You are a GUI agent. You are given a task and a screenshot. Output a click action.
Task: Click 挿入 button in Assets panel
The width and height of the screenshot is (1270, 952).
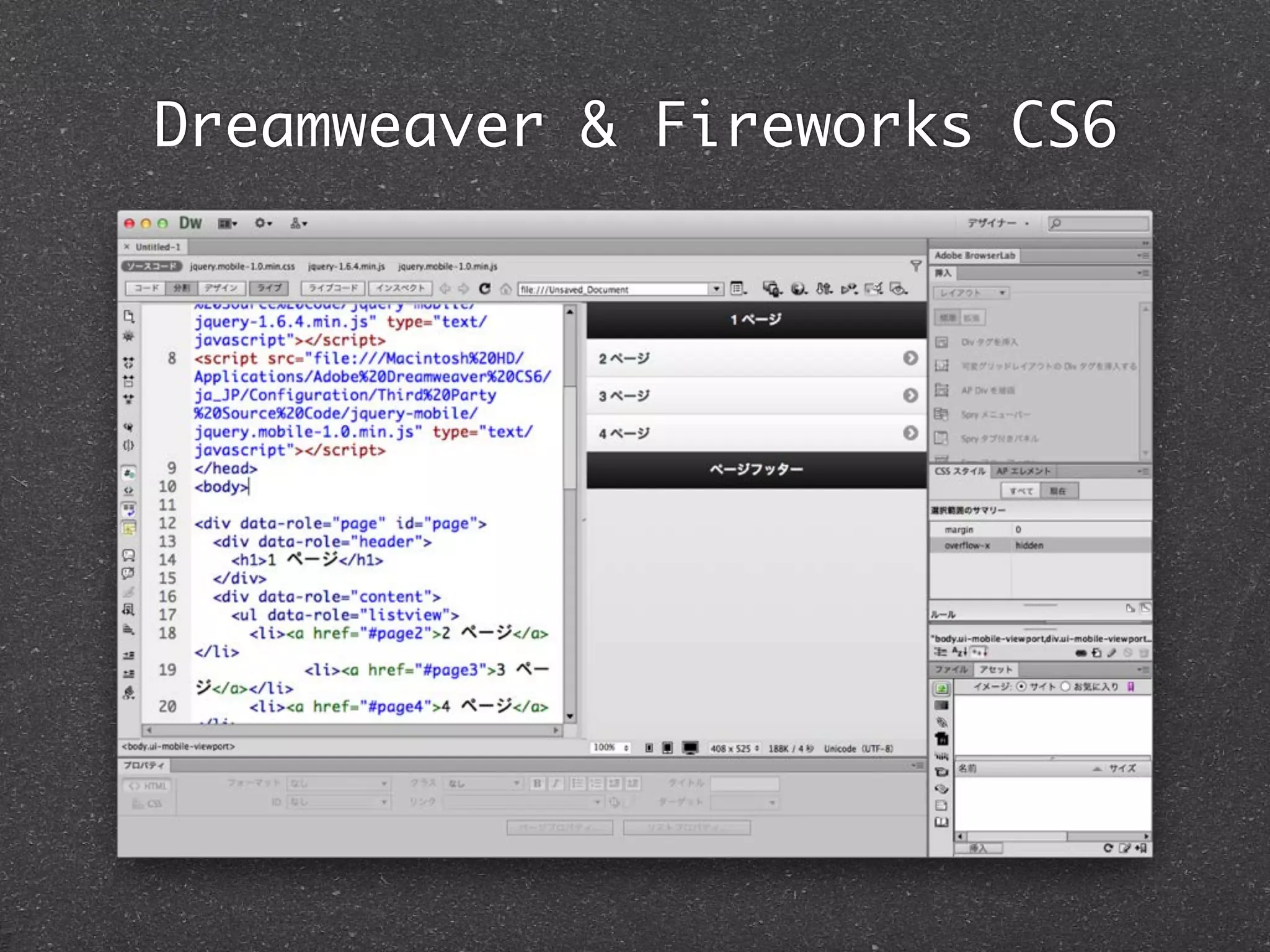(x=979, y=848)
